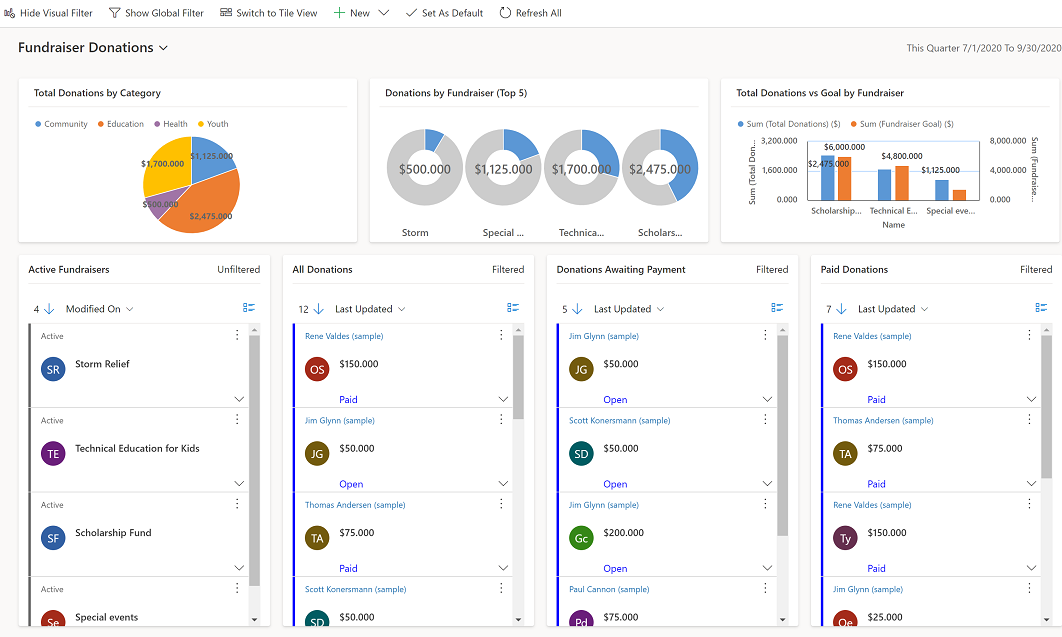Select the Switch to Tile View icon

(229, 13)
